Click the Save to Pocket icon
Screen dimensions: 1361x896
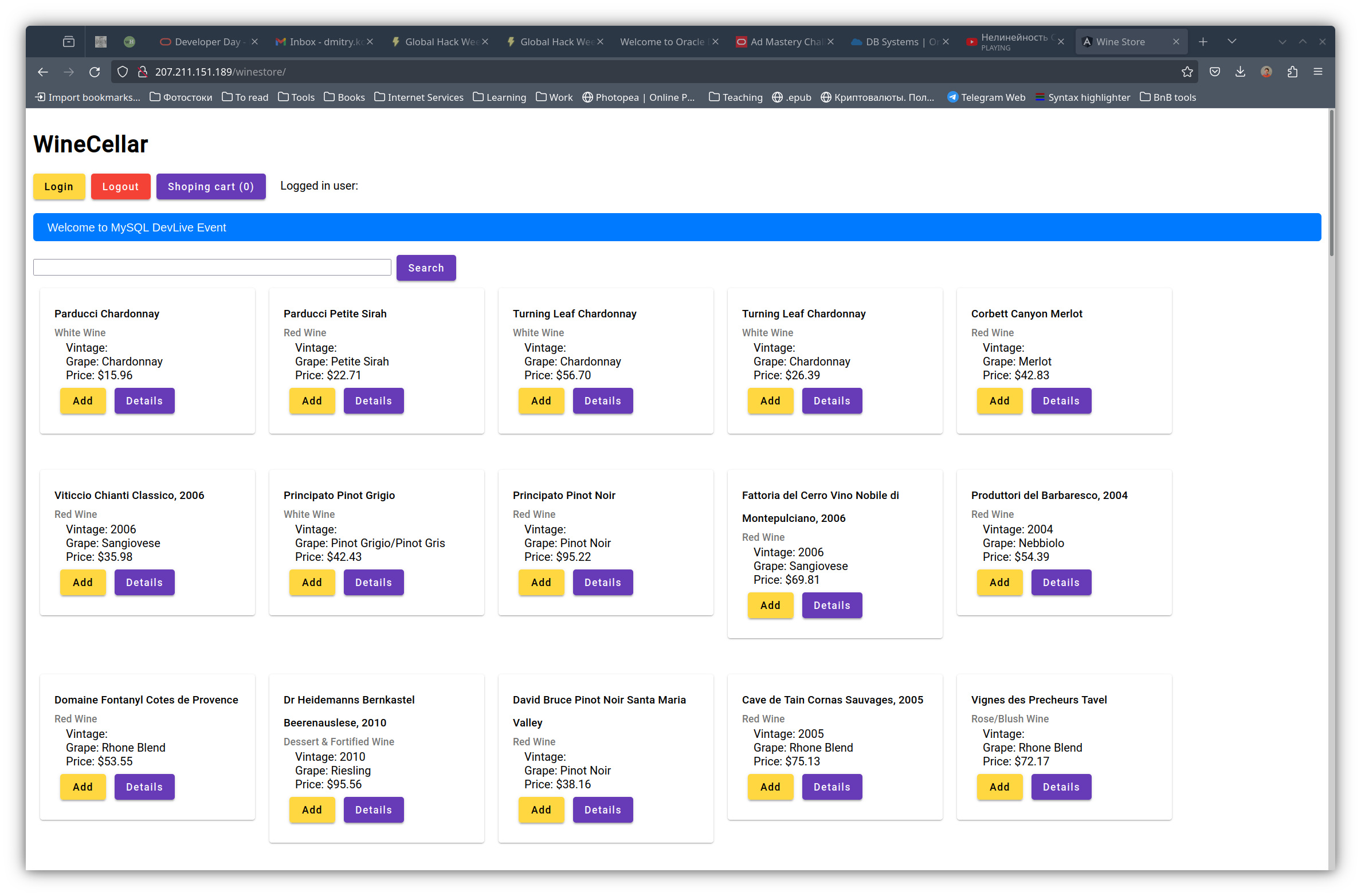[1214, 72]
